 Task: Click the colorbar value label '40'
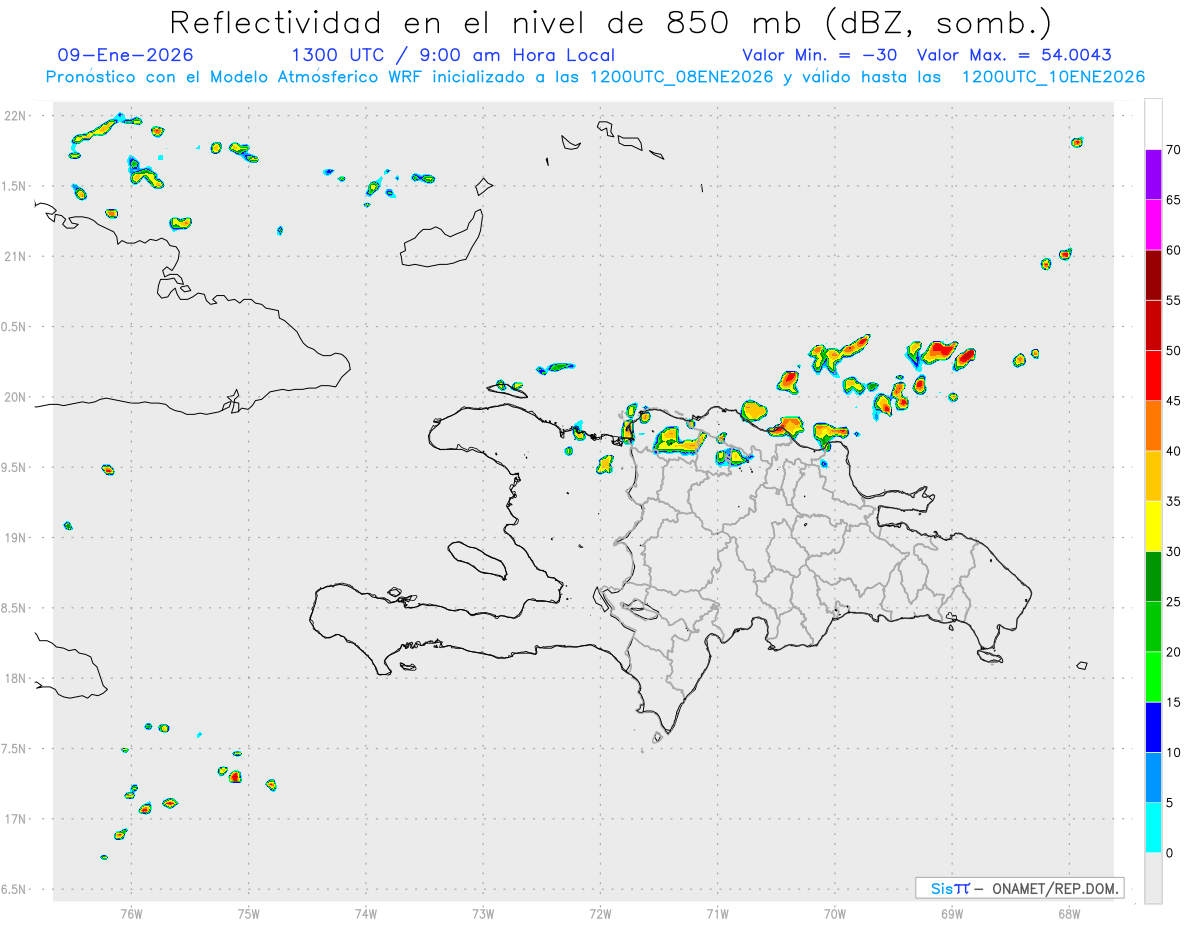pyautogui.click(x=1173, y=451)
